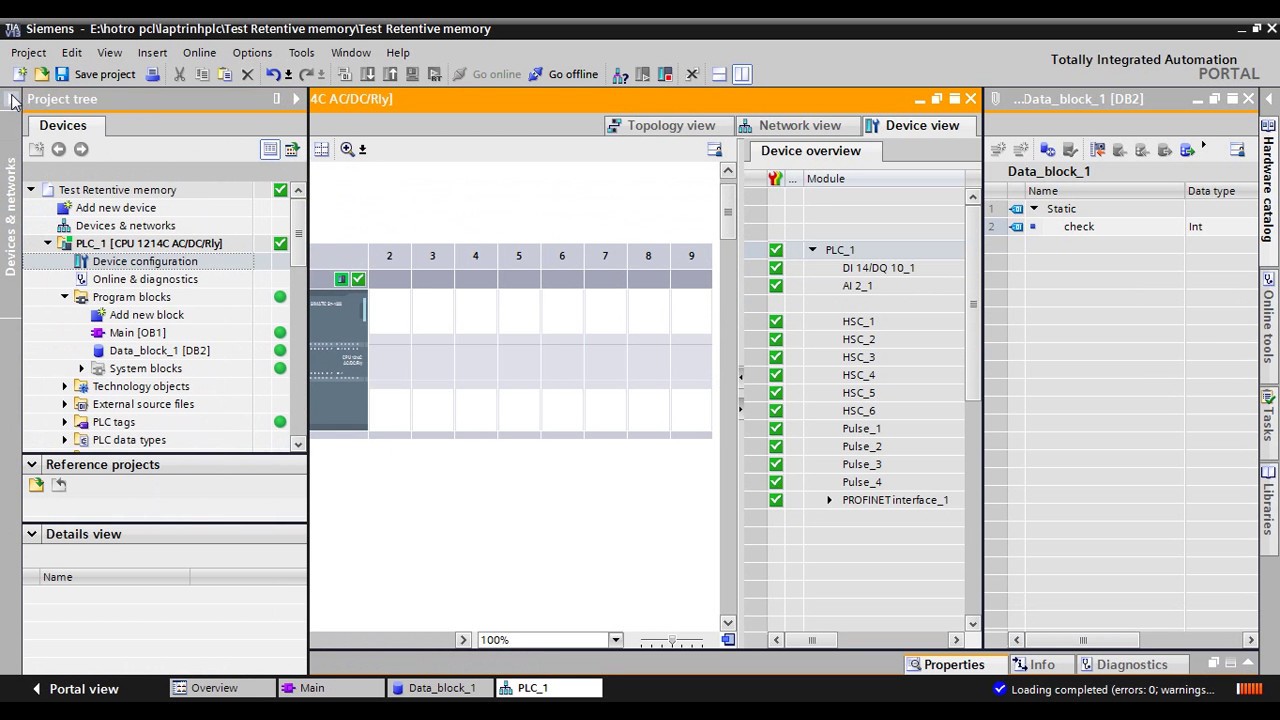Collapse the Test Retentive memory project node
This screenshot has height=720, width=1280.
coord(31,190)
